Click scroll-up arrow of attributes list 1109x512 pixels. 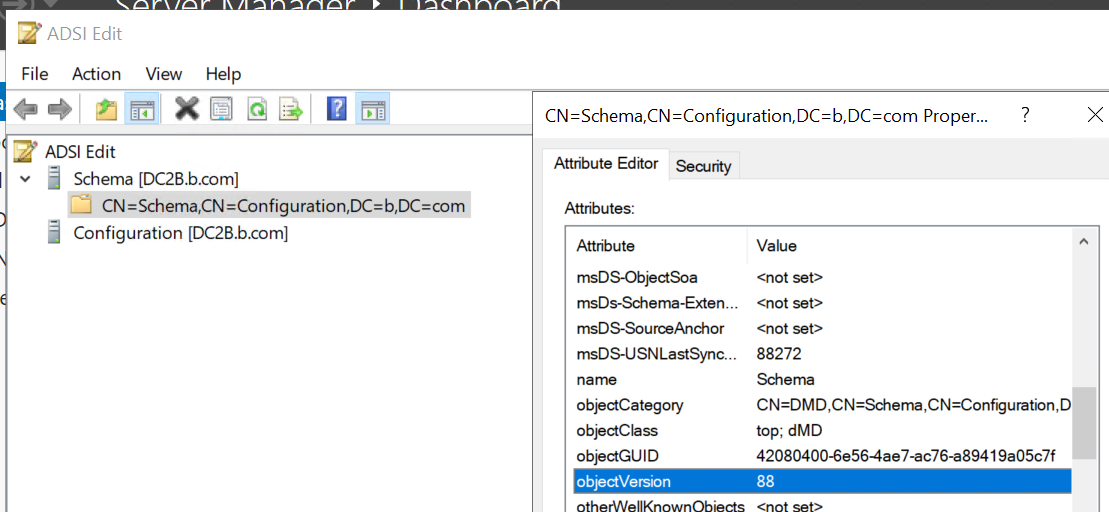(1084, 242)
